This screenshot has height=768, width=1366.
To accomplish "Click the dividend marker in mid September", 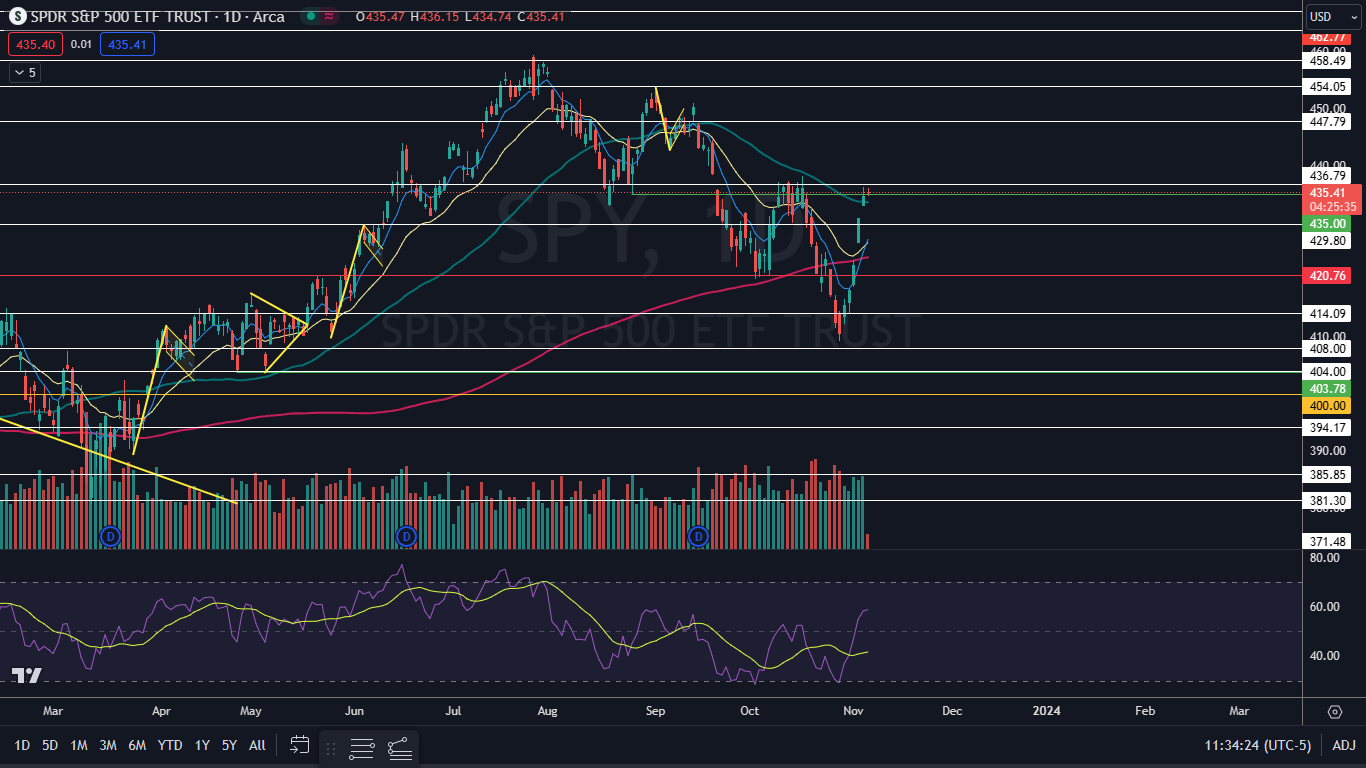I will [x=699, y=536].
